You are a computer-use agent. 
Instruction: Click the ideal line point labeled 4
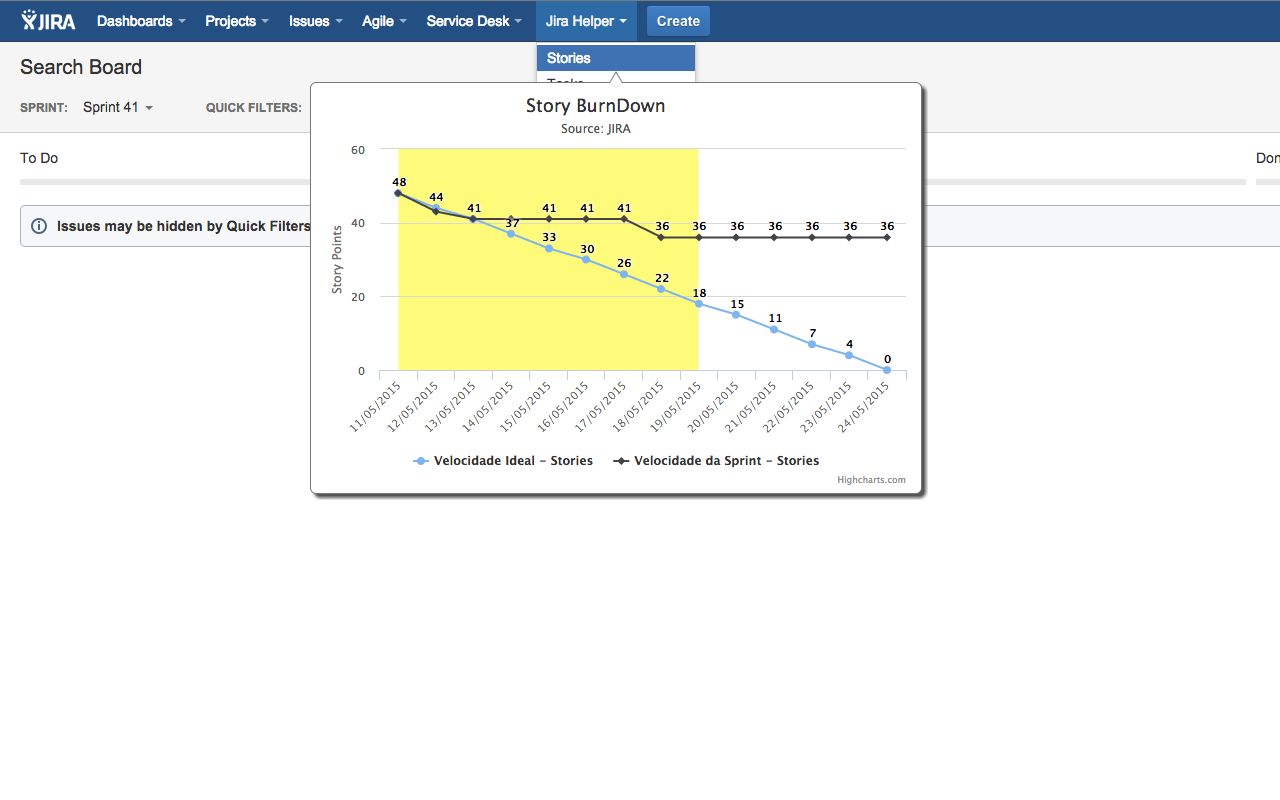pos(849,355)
